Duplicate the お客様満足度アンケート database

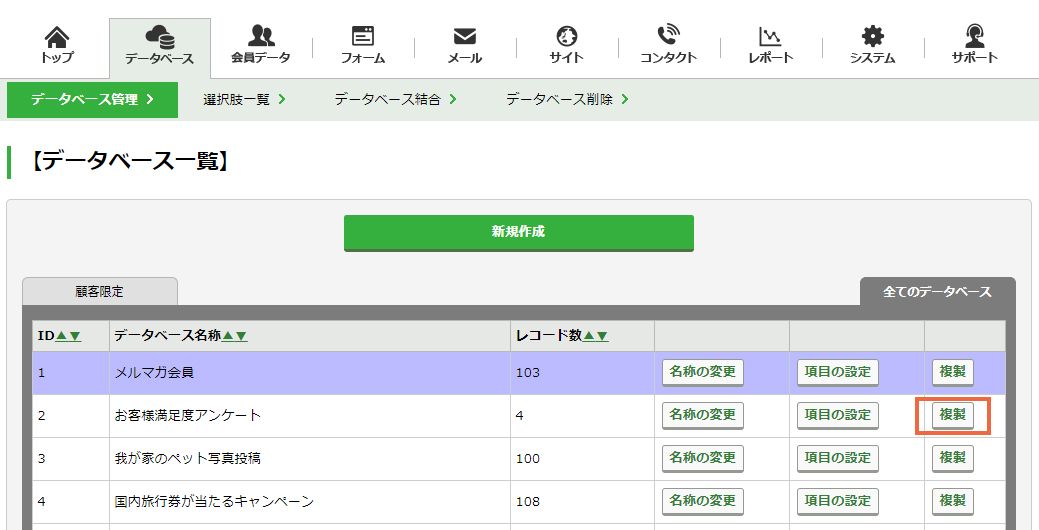953,415
